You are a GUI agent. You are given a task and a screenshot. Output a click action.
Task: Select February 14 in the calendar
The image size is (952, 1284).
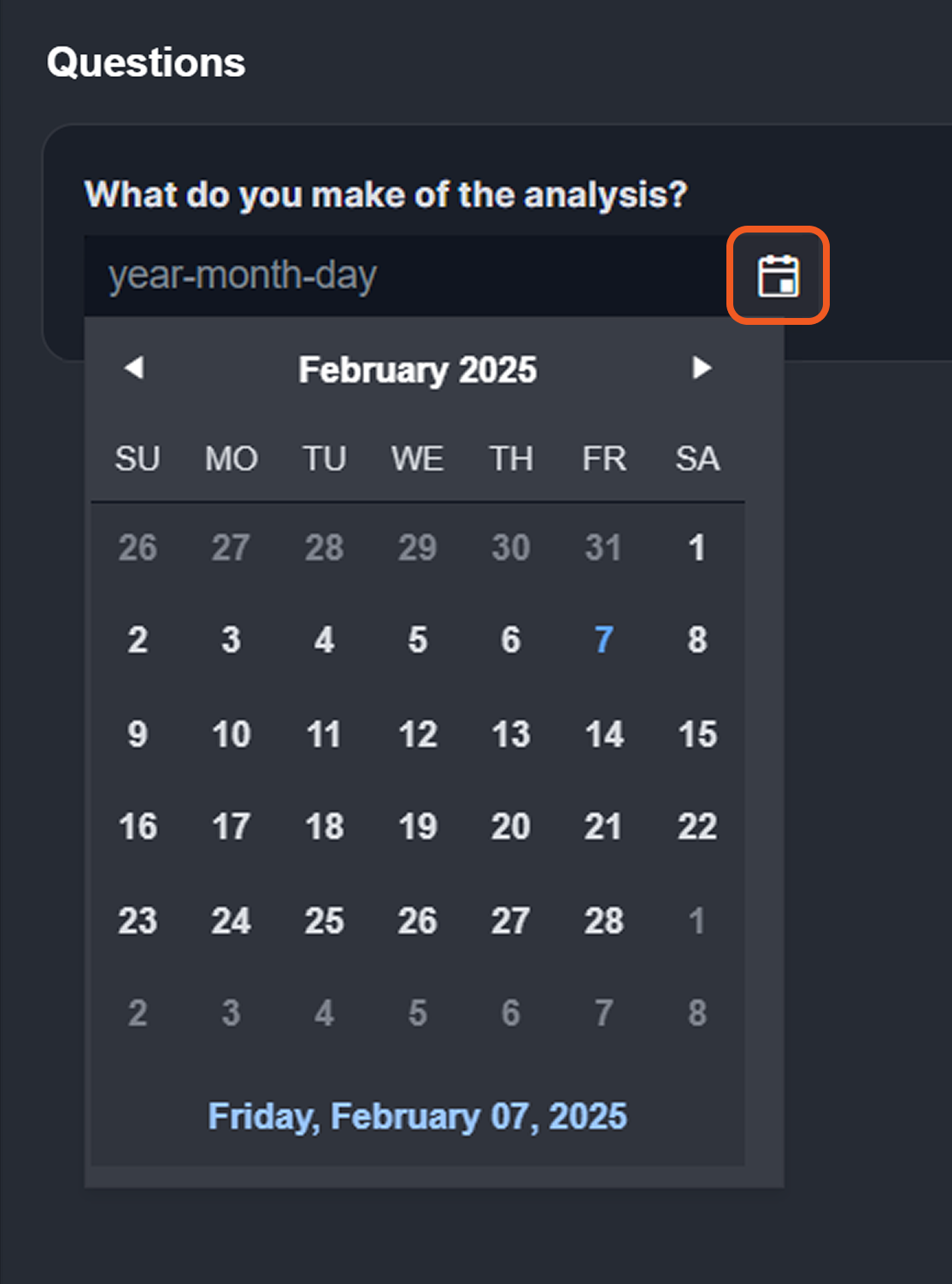click(x=602, y=733)
